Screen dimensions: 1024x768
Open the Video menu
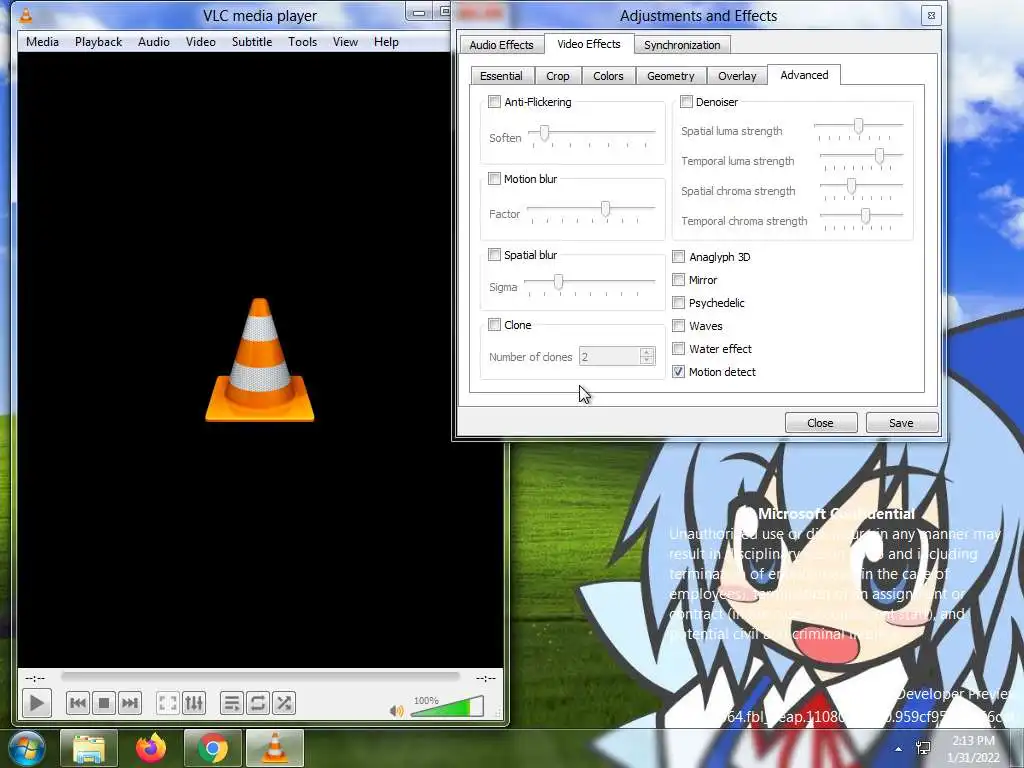point(200,42)
